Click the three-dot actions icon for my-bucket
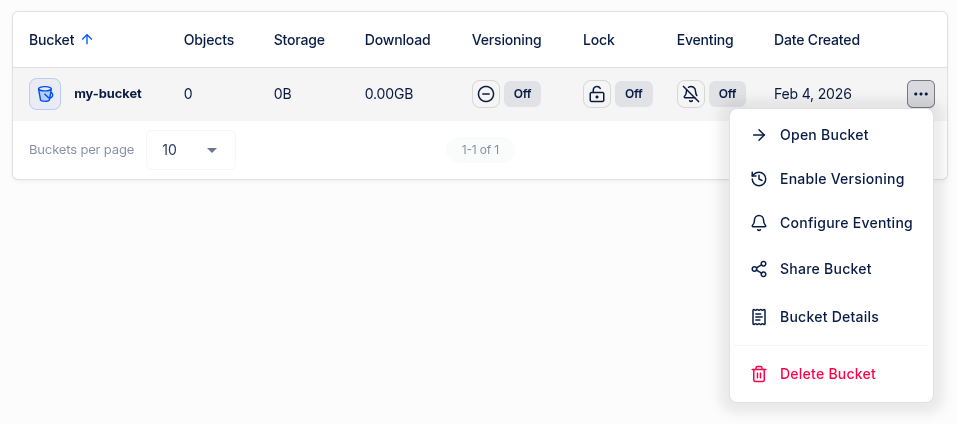Screen dimensions: 958x424 921,94
